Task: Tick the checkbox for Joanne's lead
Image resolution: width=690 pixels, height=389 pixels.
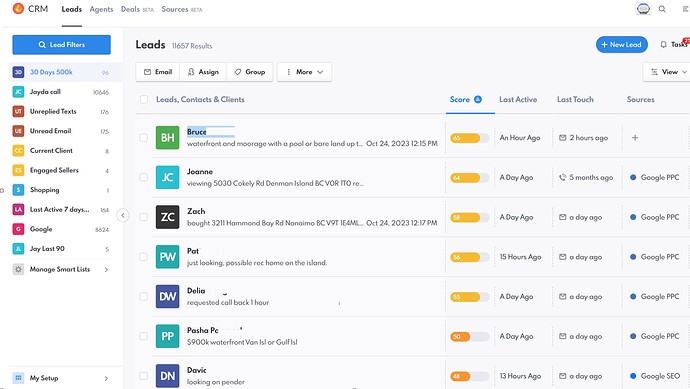Action: (x=143, y=177)
